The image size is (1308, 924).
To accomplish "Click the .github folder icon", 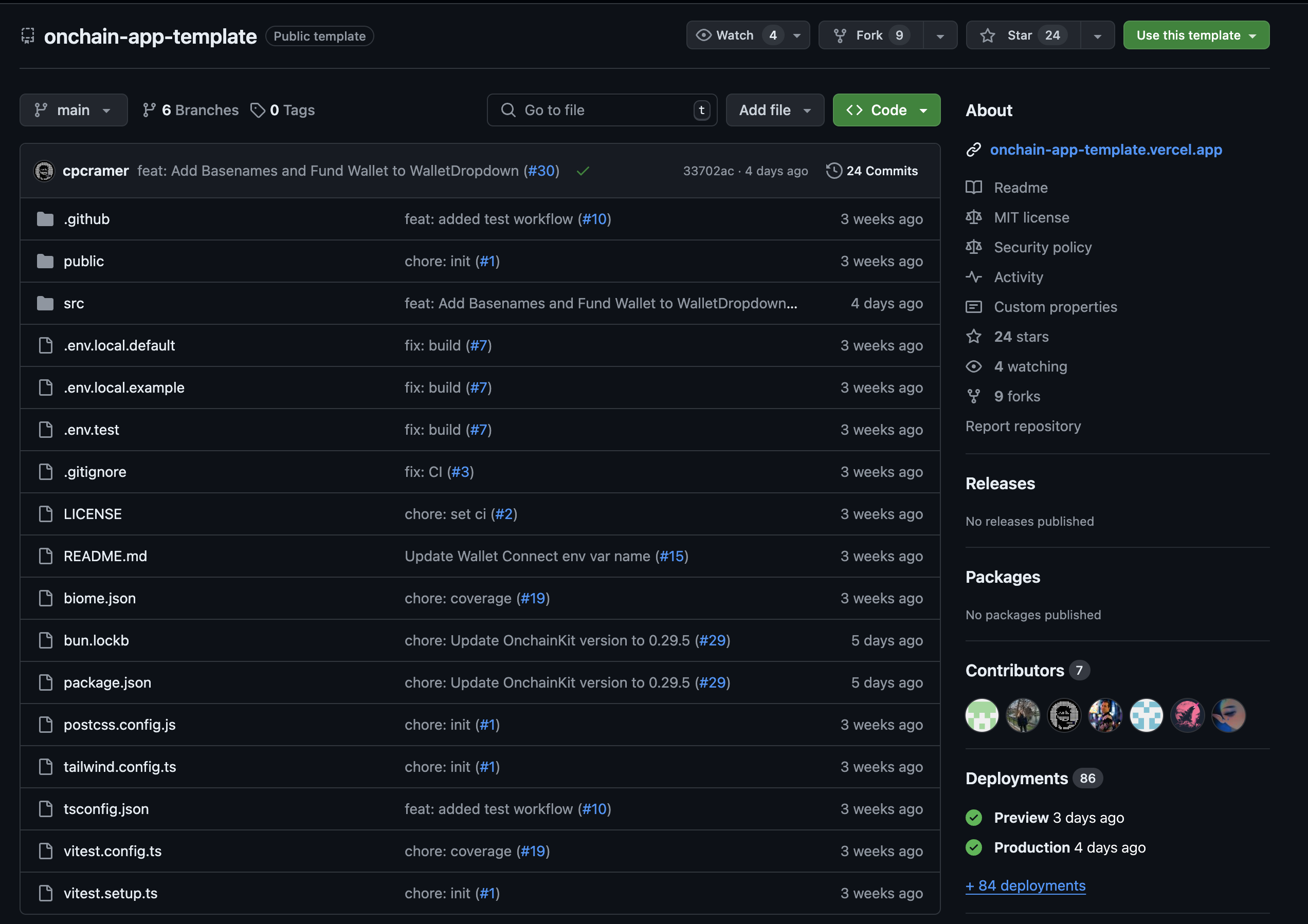I will coord(45,219).
